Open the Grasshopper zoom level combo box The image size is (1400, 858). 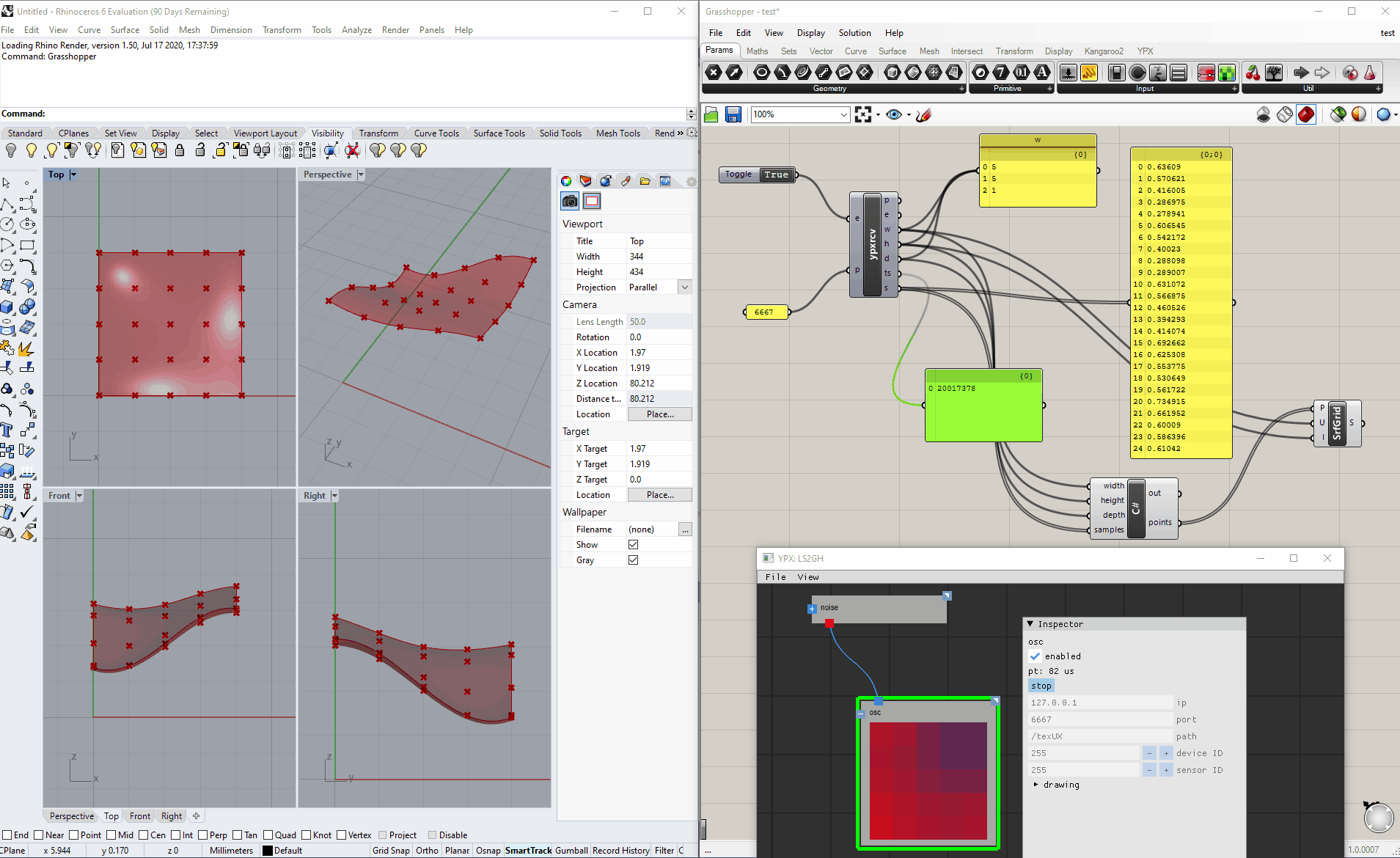click(843, 114)
